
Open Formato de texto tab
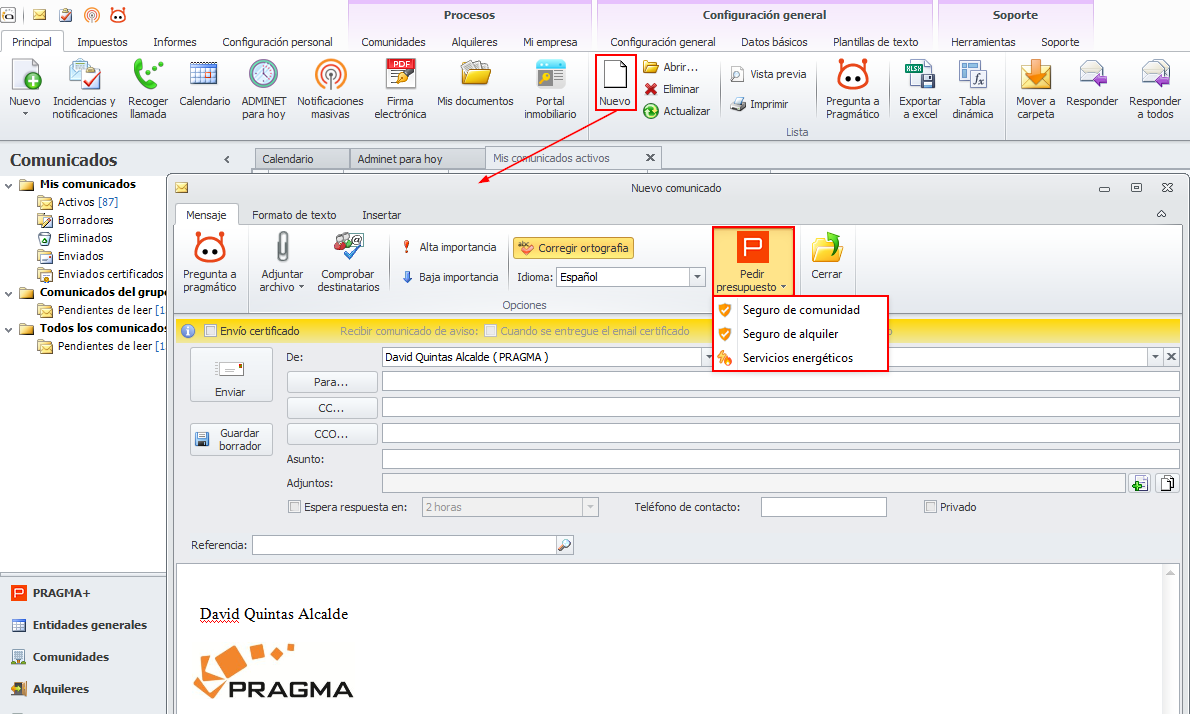(294, 215)
